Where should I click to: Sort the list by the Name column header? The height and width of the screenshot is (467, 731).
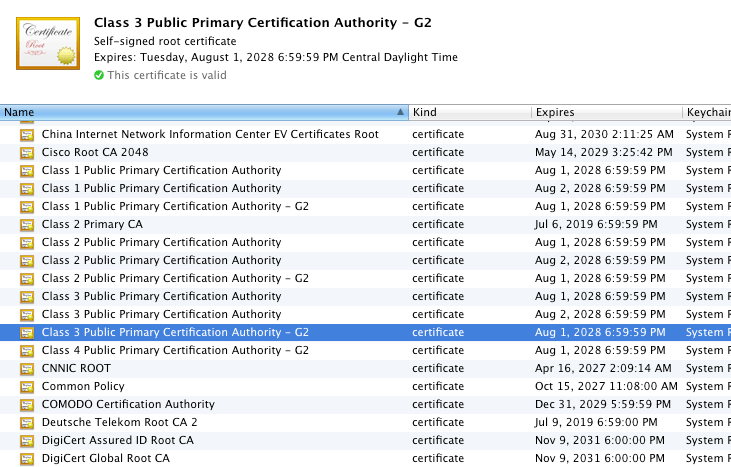pos(204,112)
